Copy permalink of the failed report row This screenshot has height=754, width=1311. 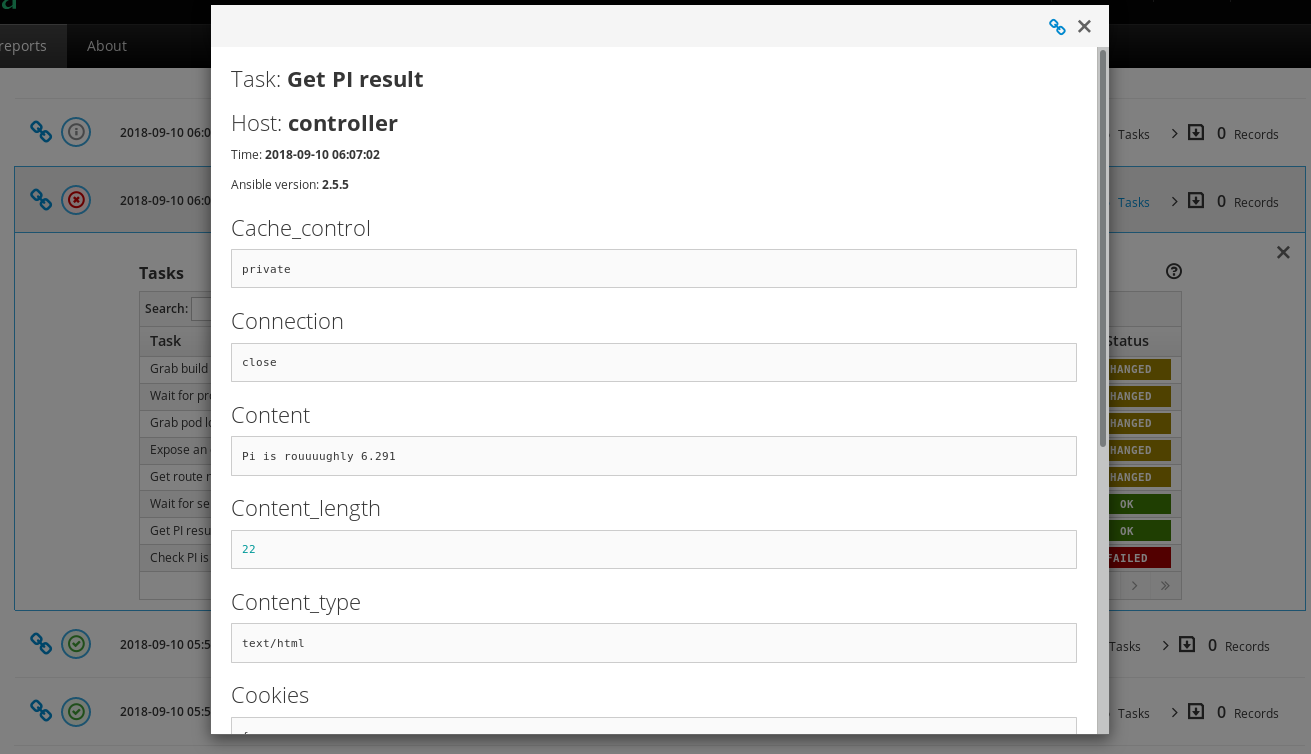click(41, 200)
